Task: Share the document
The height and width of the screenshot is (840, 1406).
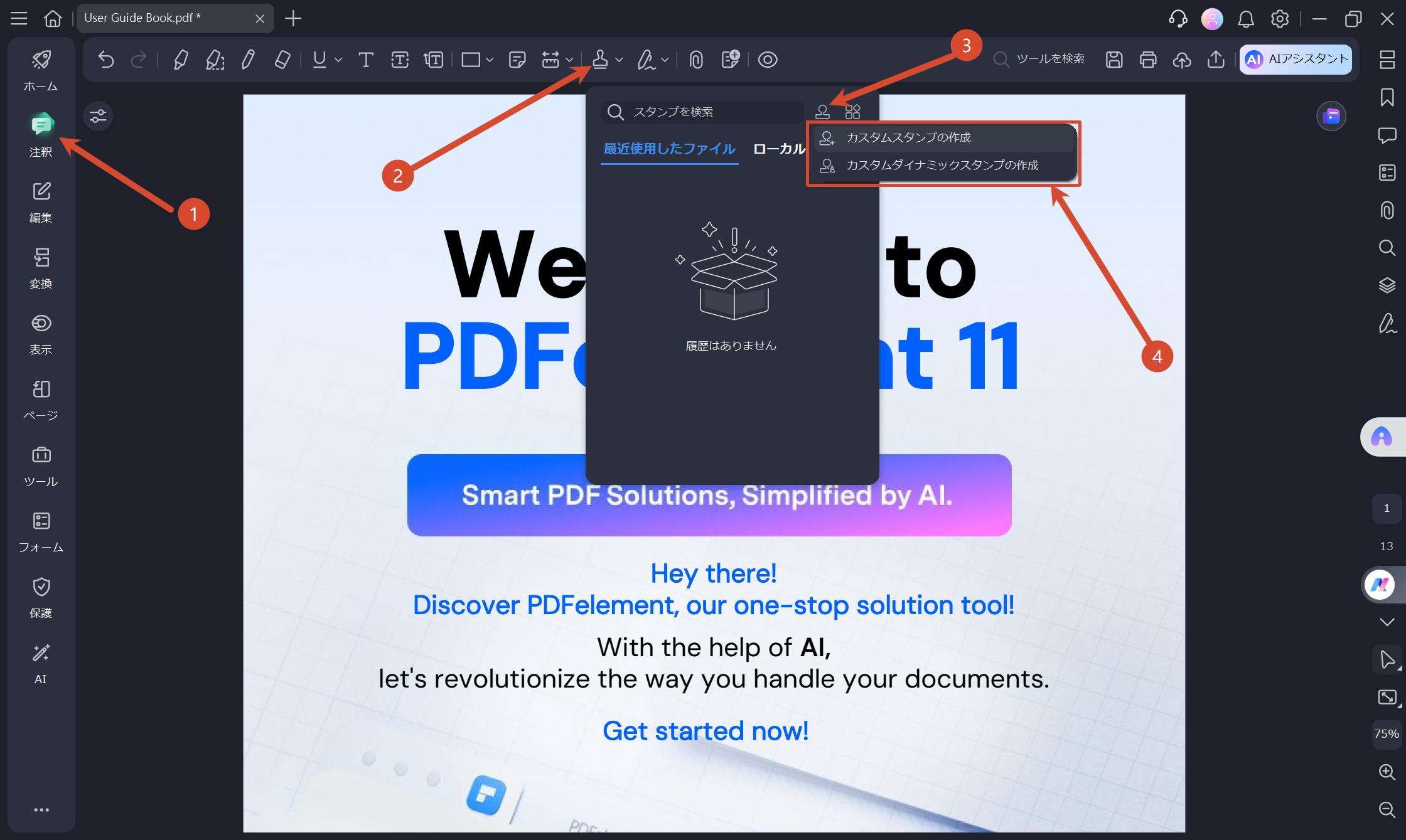Action: [1216, 60]
